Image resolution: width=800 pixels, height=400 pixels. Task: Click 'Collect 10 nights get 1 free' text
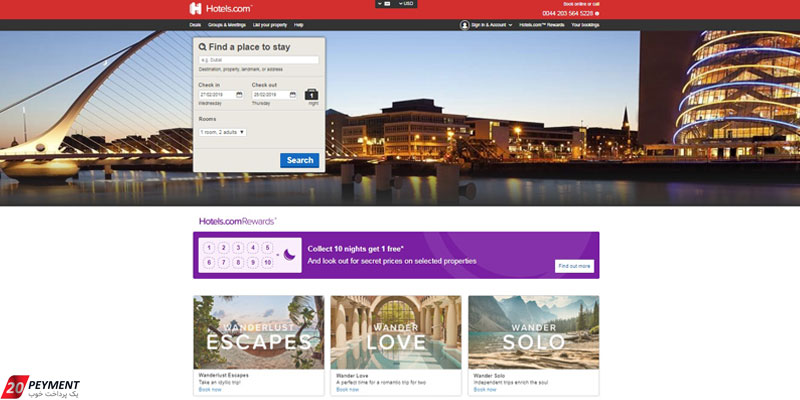click(x=356, y=249)
